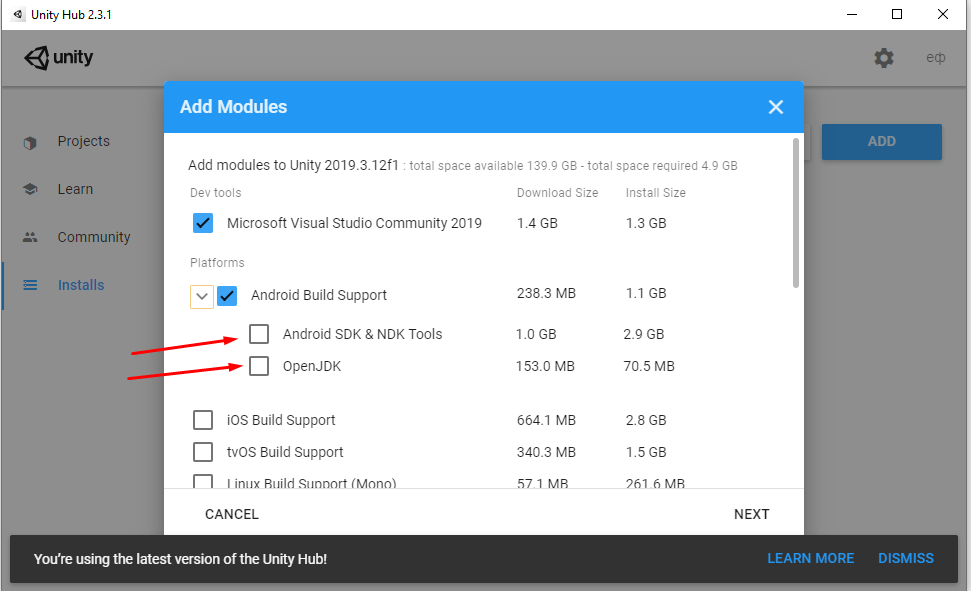971x591 pixels.
Task: Click the Community people icon
Action: 30,237
